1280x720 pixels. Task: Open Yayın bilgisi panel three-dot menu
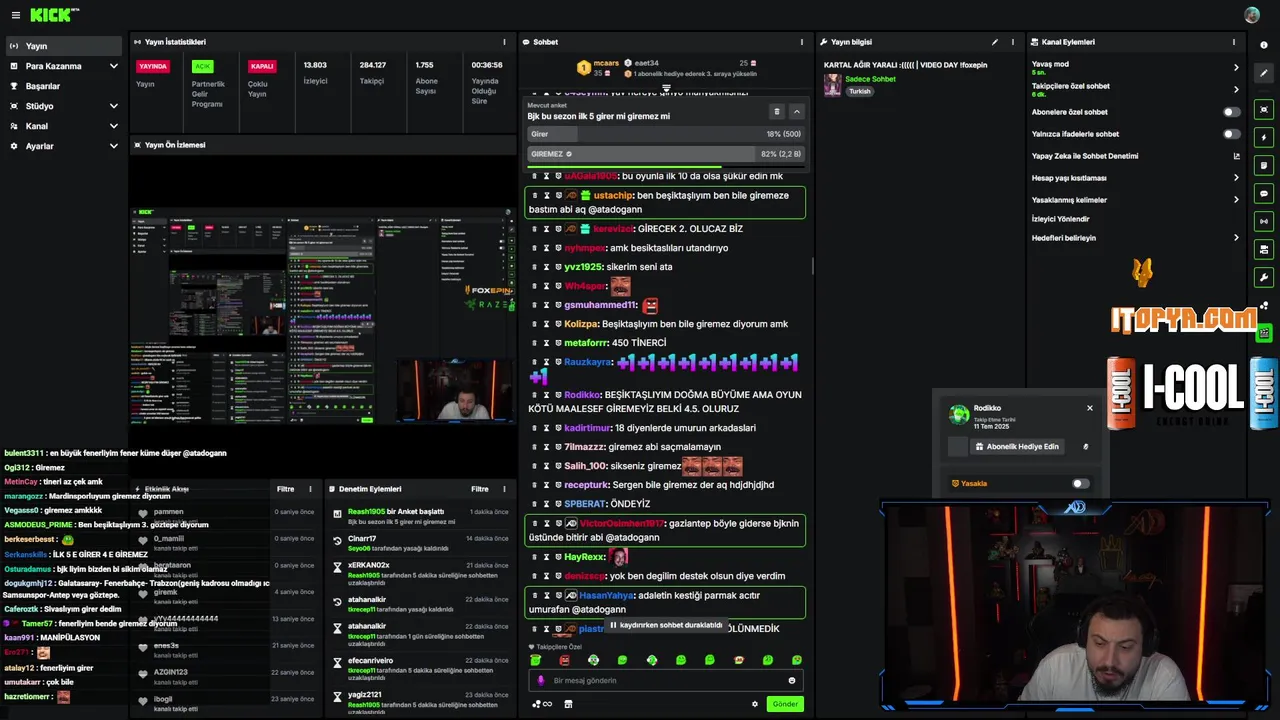[x=1012, y=42]
